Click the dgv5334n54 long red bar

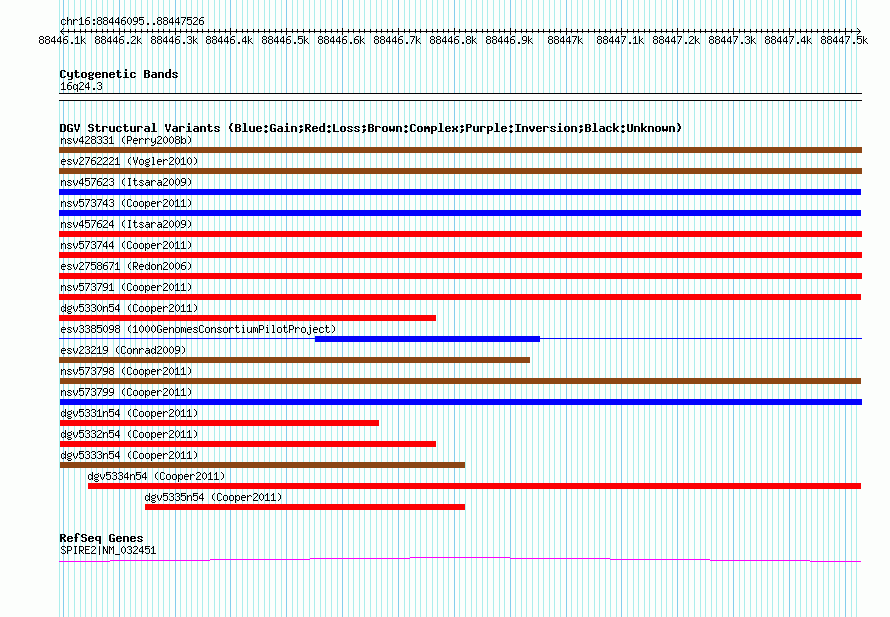pyautogui.click(x=475, y=486)
